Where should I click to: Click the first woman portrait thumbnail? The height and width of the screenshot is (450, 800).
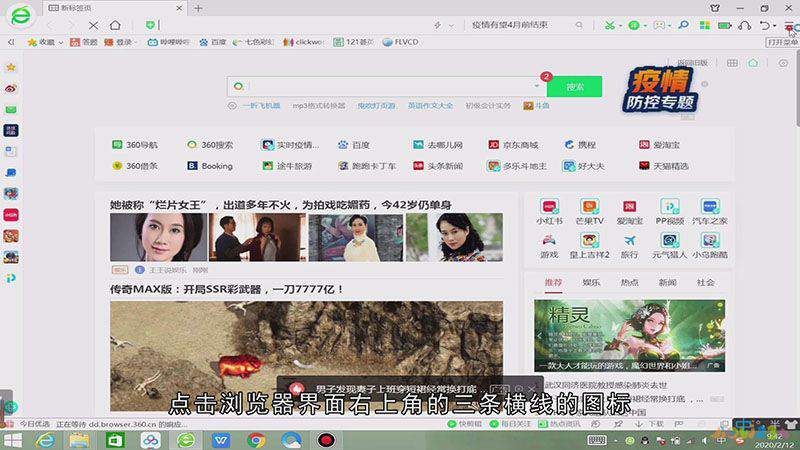[159, 237]
